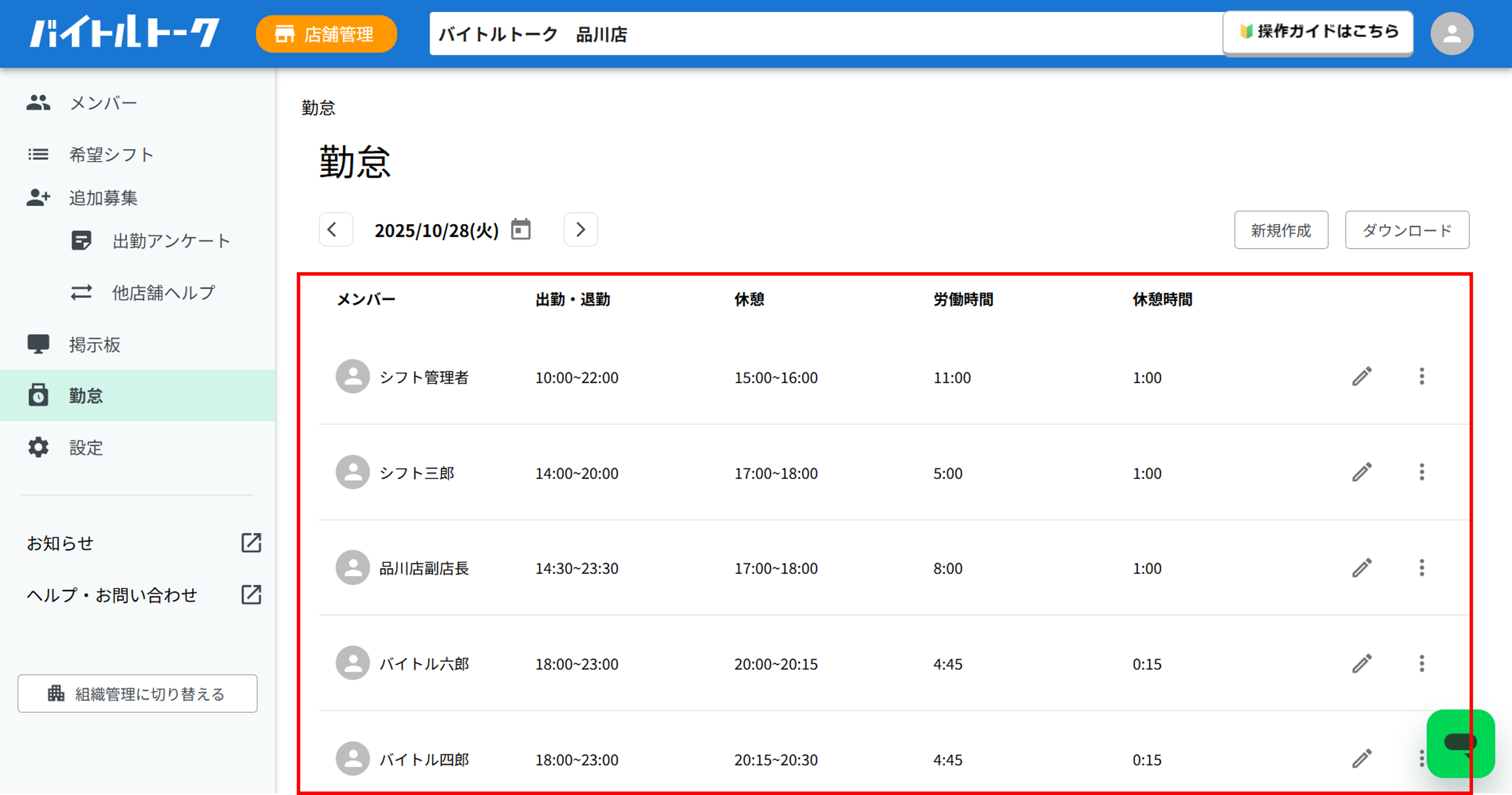The height and width of the screenshot is (795, 1512).
Task: Open ヘルプ・お問い合わせ external link
Action: 144,595
